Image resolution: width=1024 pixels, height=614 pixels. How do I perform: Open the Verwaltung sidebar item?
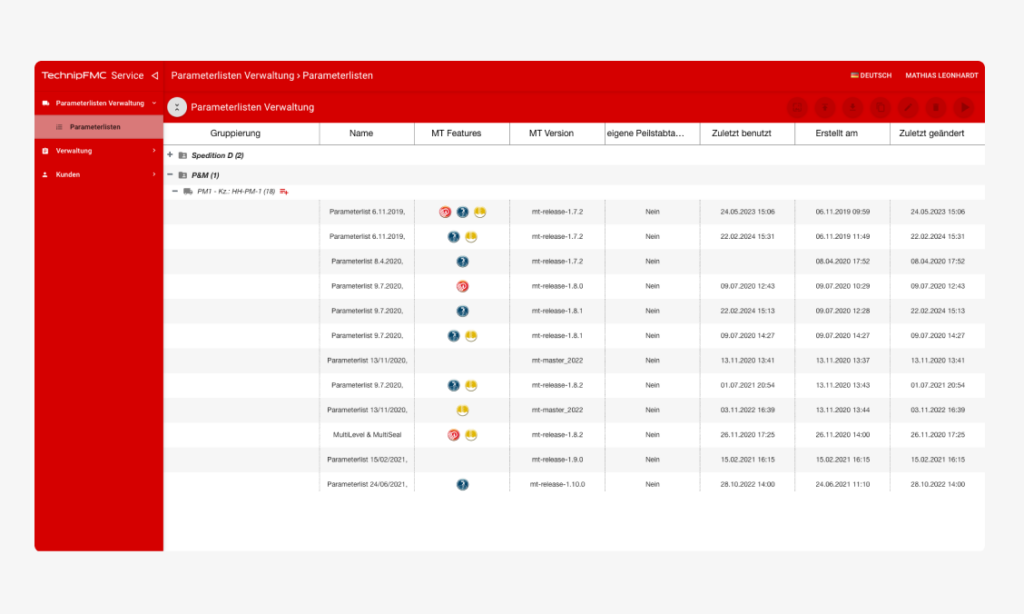click(99, 151)
